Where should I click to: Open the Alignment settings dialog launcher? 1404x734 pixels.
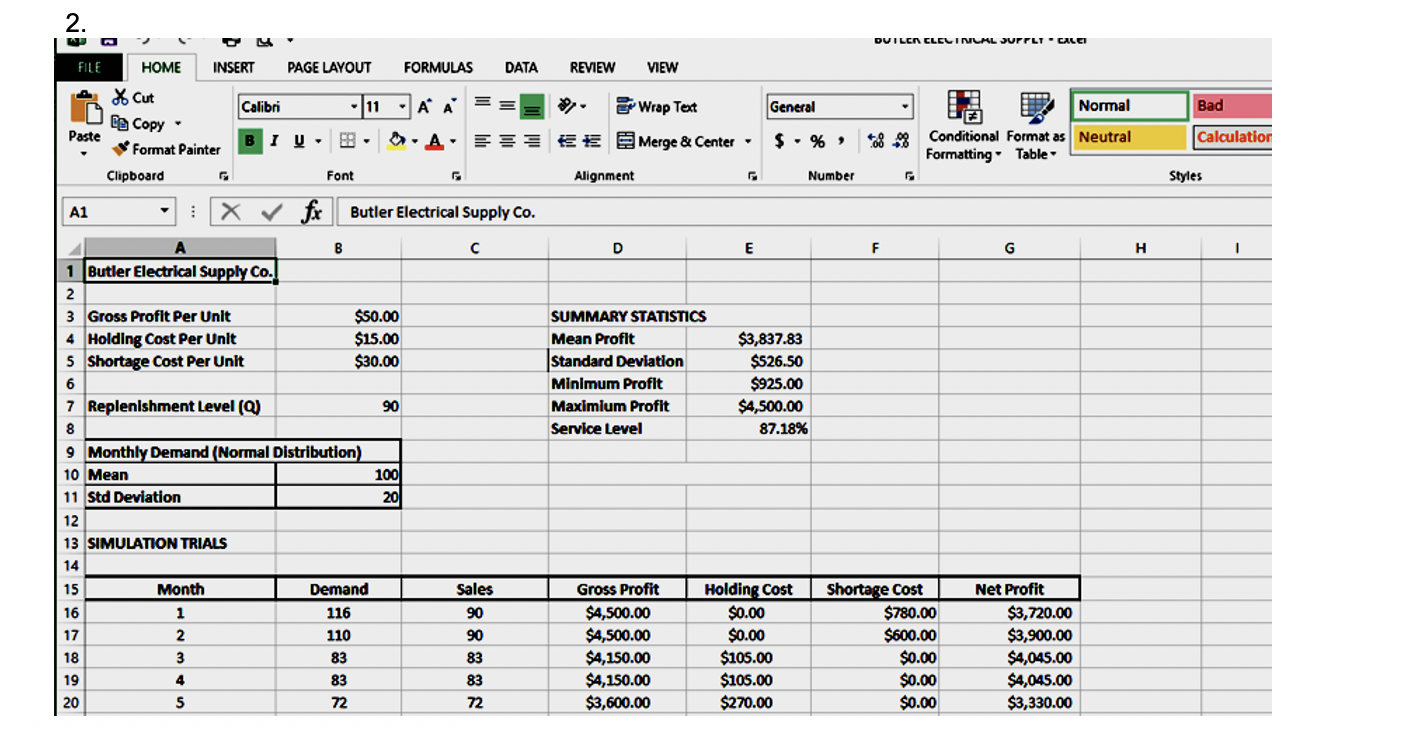click(x=753, y=176)
